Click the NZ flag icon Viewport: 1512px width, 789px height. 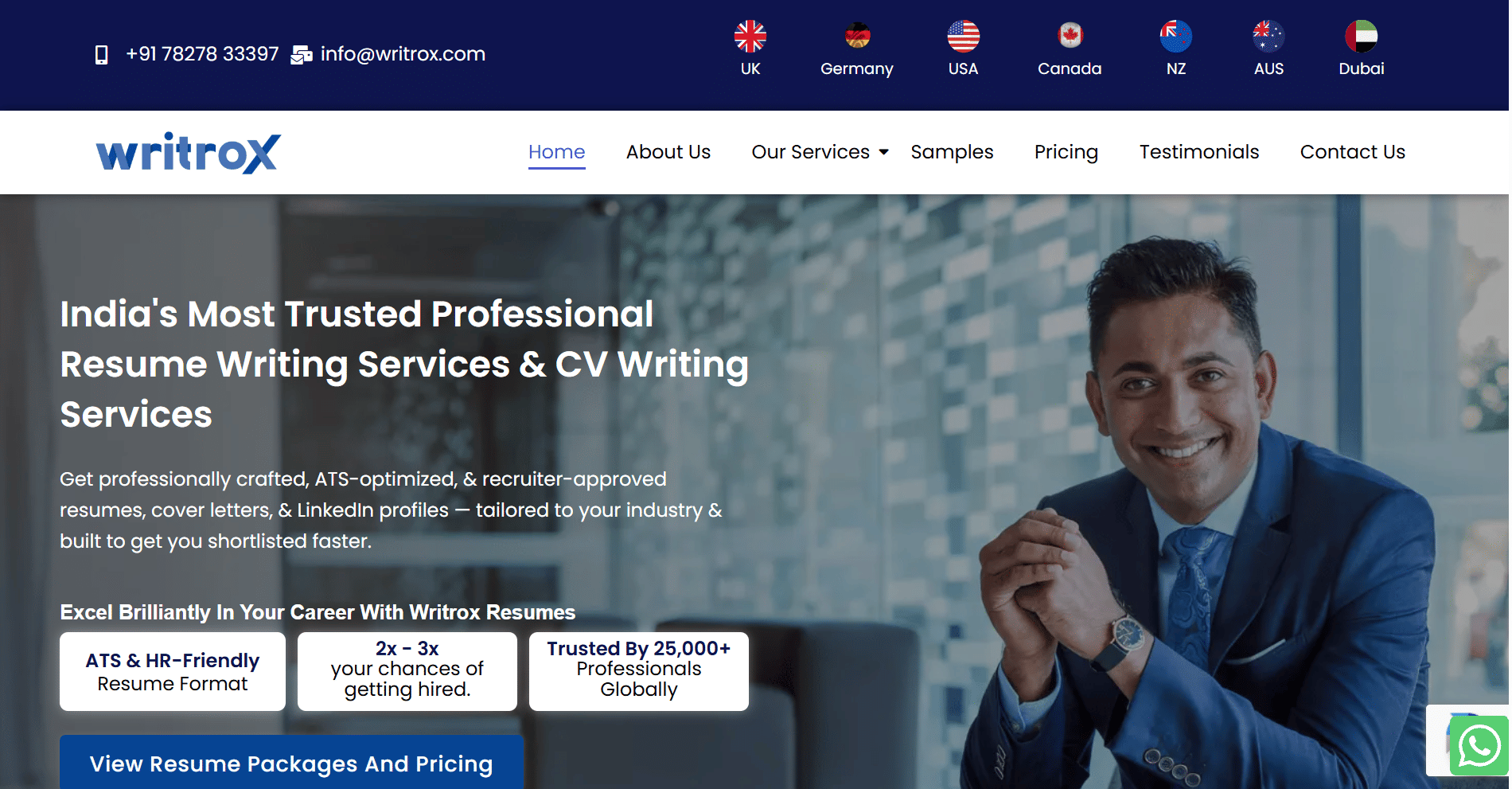1175,36
